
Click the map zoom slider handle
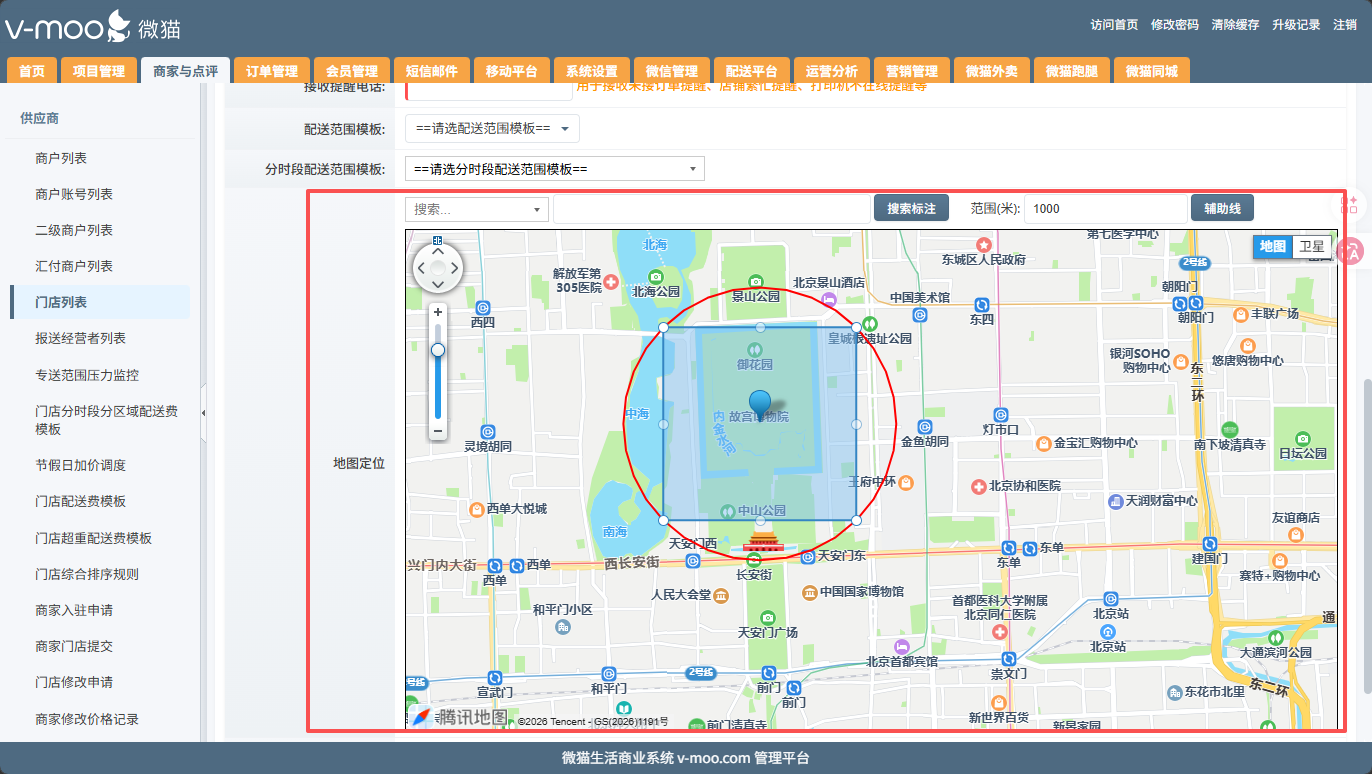438,350
